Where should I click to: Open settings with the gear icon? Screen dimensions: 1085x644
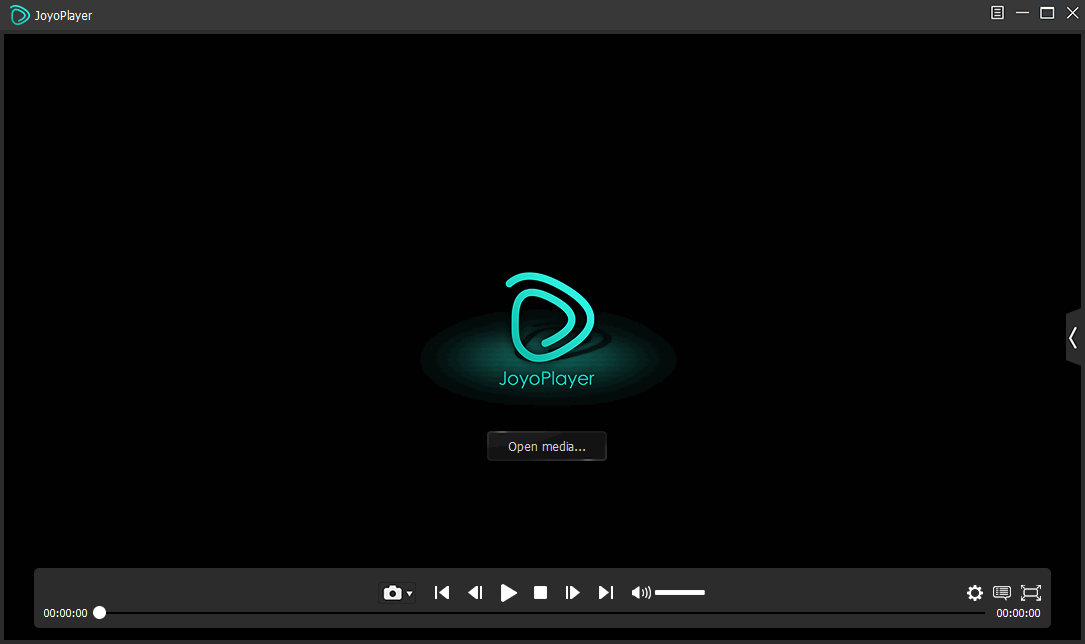[x=974, y=593]
